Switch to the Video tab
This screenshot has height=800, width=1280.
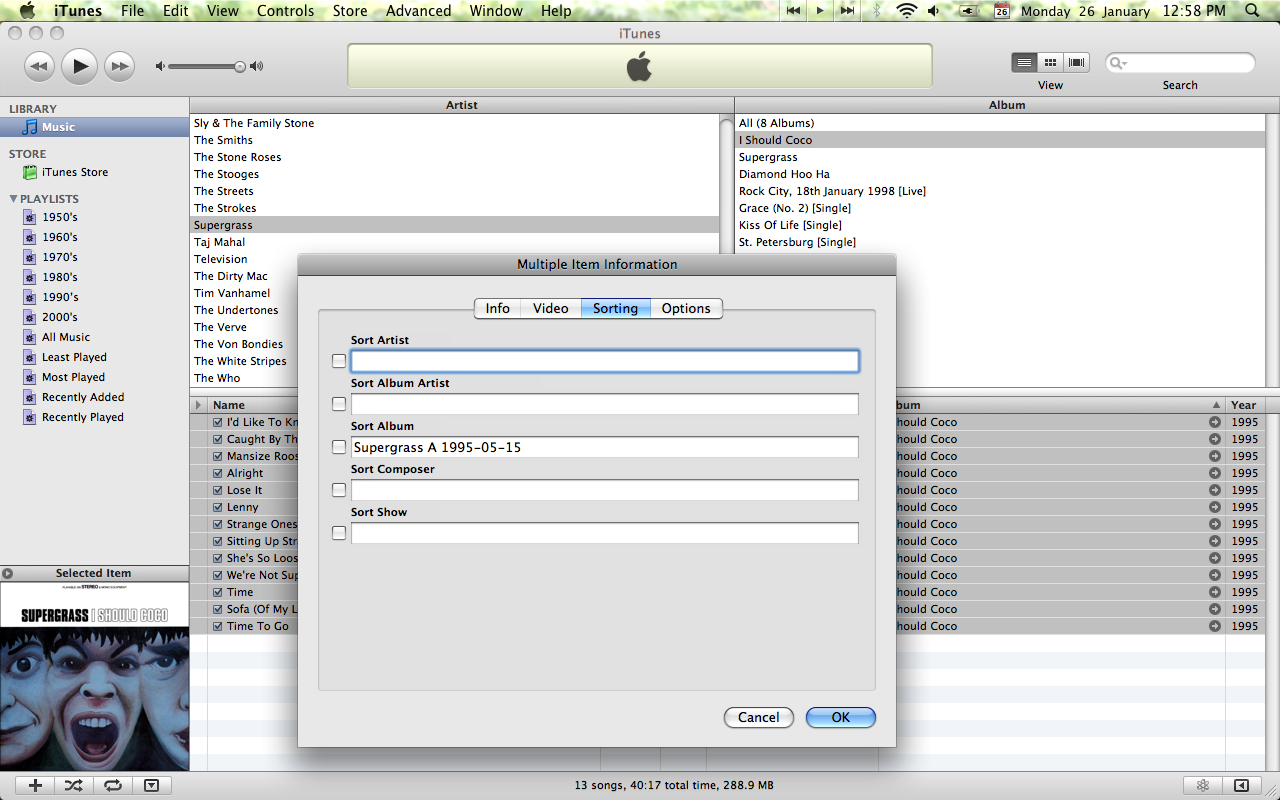(x=551, y=308)
